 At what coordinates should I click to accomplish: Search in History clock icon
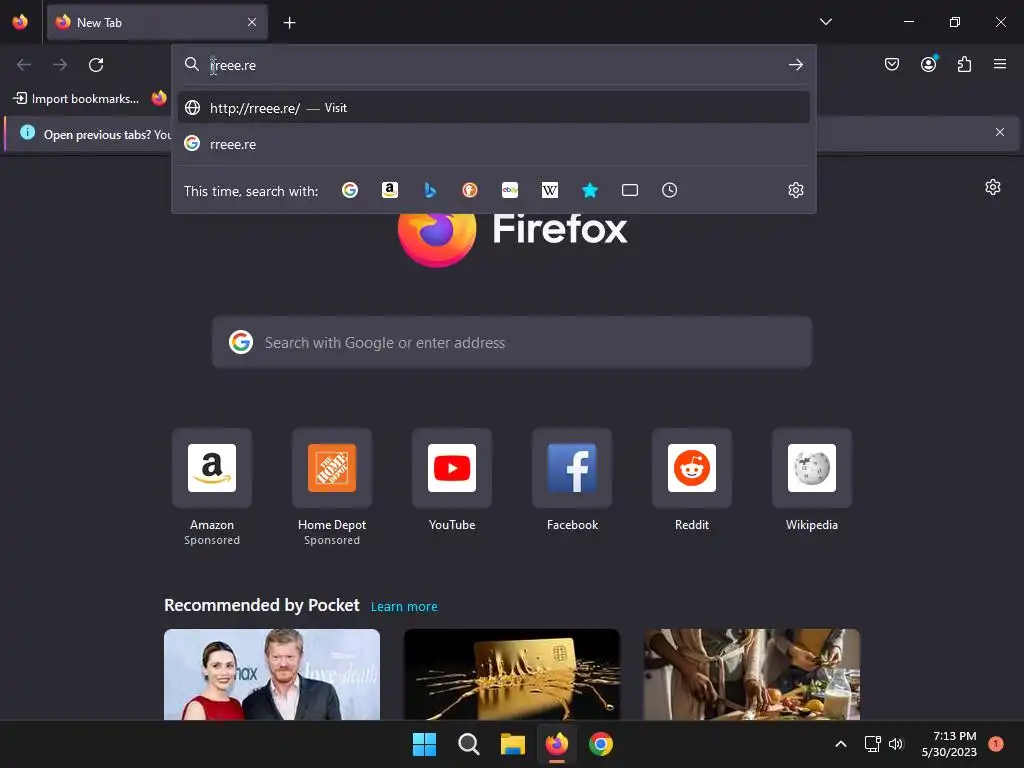(x=669, y=190)
